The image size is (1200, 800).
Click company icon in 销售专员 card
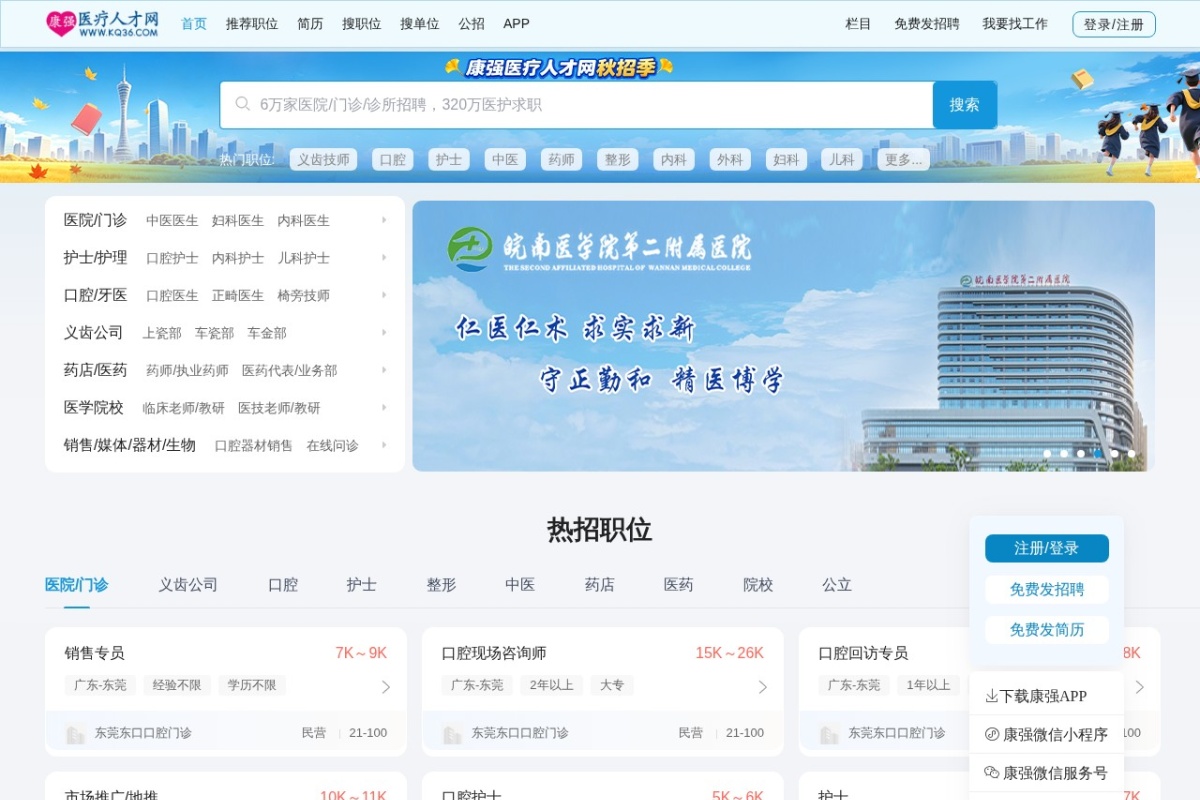[x=75, y=734]
